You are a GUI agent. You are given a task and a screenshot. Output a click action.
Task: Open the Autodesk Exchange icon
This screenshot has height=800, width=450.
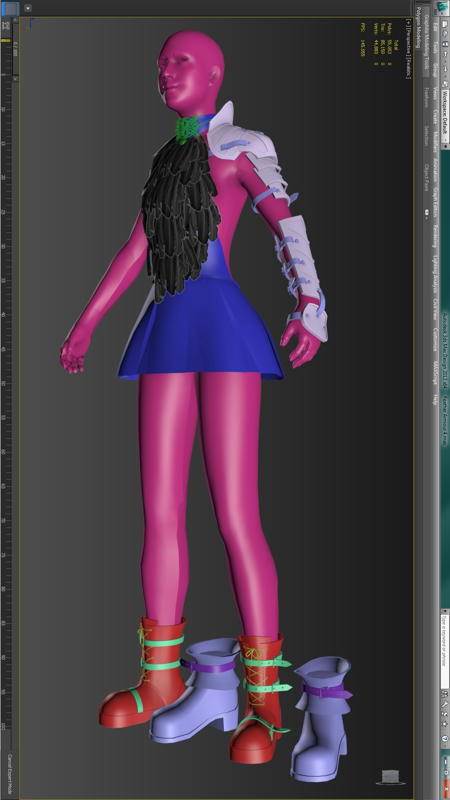pyautogui.click(x=445, y=714)
